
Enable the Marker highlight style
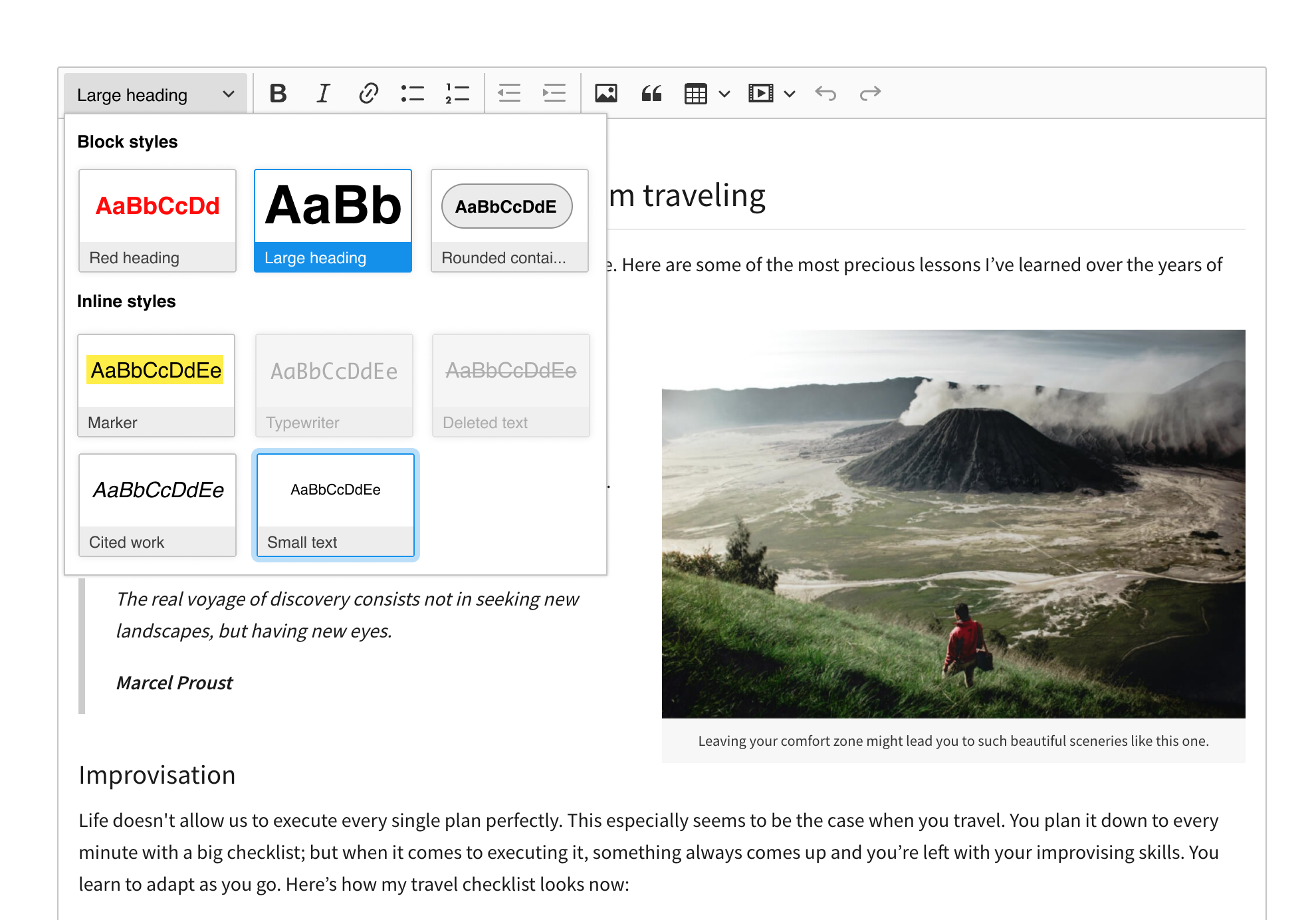tap(156, 386)
